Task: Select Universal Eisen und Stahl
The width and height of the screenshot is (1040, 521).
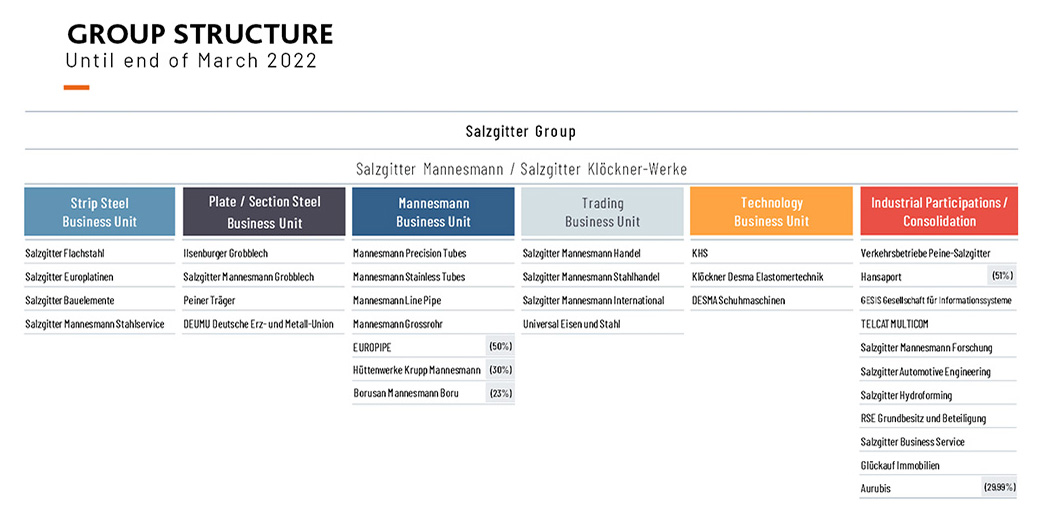Action: point(572,324)
